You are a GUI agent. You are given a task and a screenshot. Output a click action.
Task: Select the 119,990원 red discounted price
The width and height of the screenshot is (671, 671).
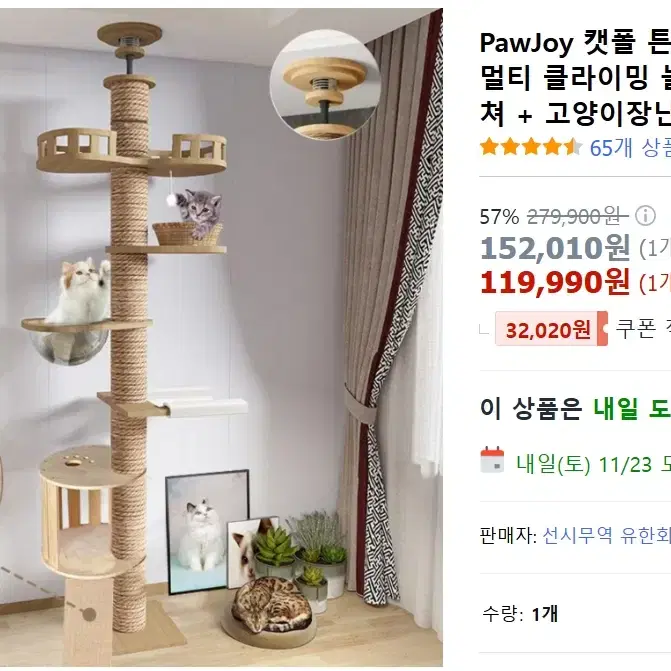click(x=555, y=283)
